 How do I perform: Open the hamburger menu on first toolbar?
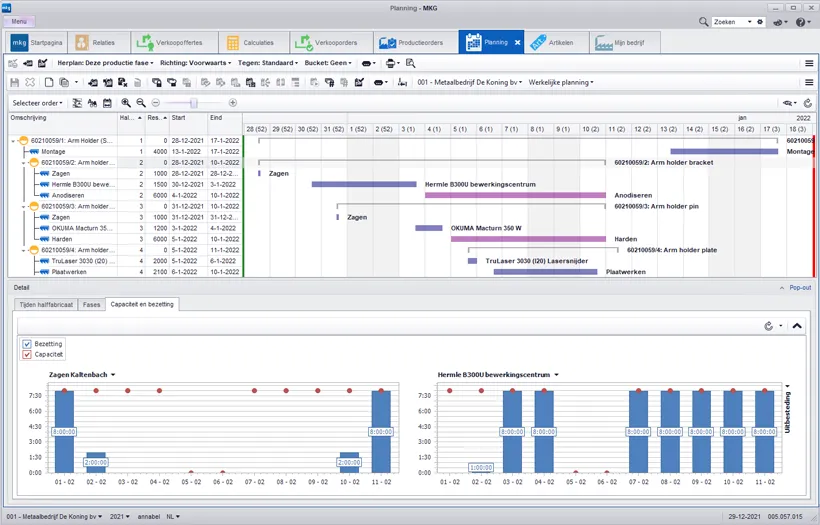pos(809,63)
